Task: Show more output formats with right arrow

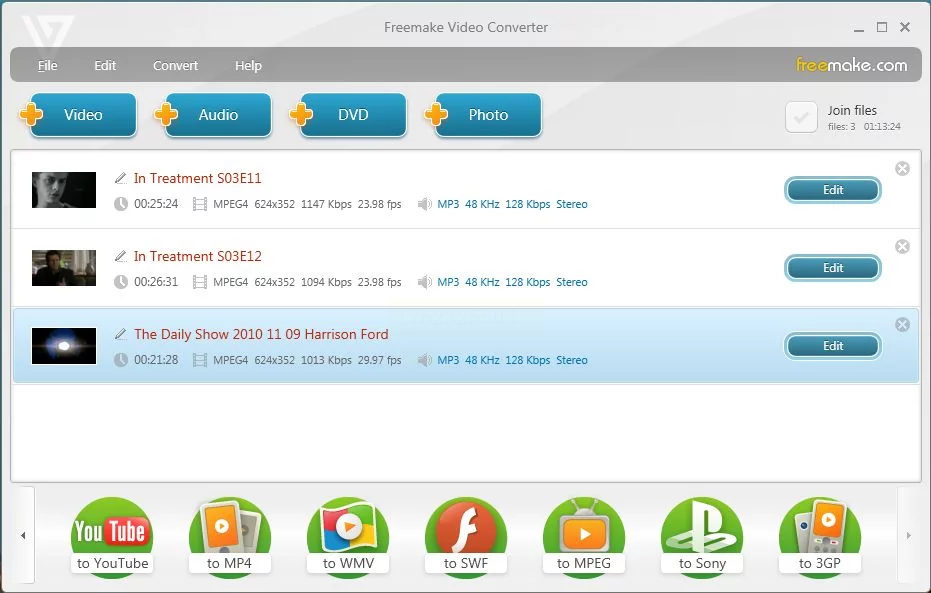Action: point(908,535)
